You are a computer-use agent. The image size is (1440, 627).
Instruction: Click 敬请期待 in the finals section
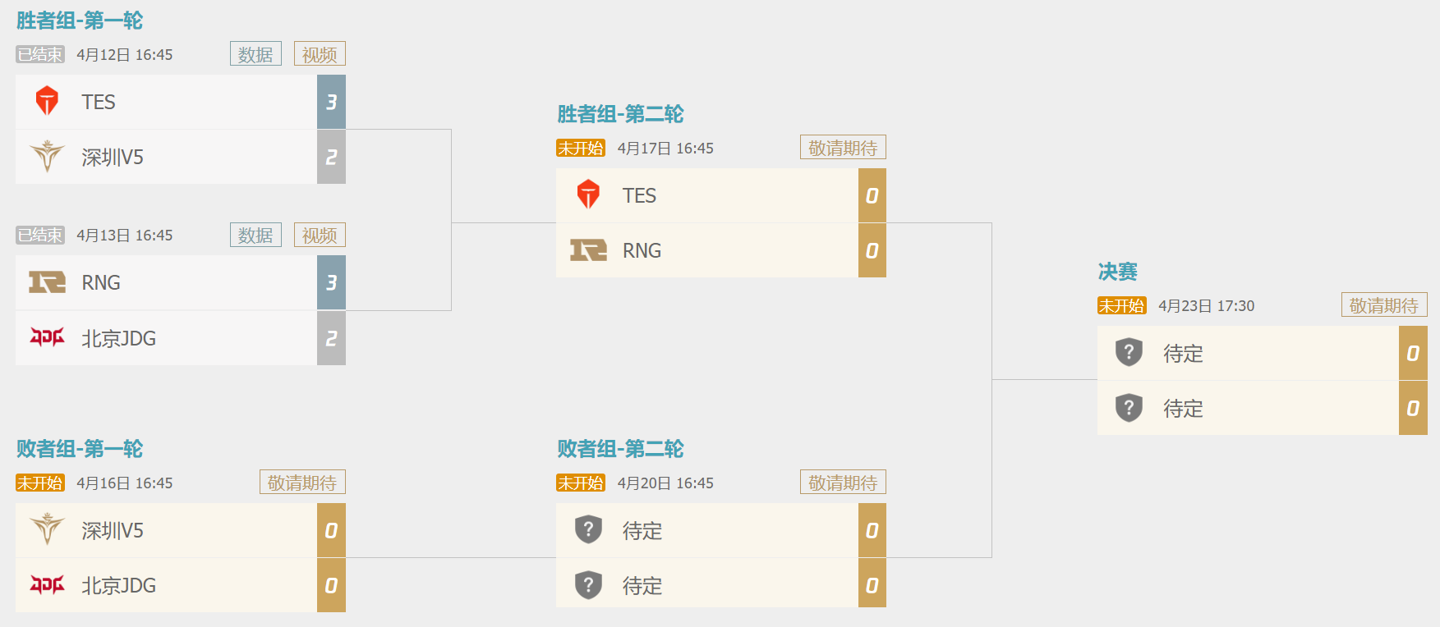1384,305
